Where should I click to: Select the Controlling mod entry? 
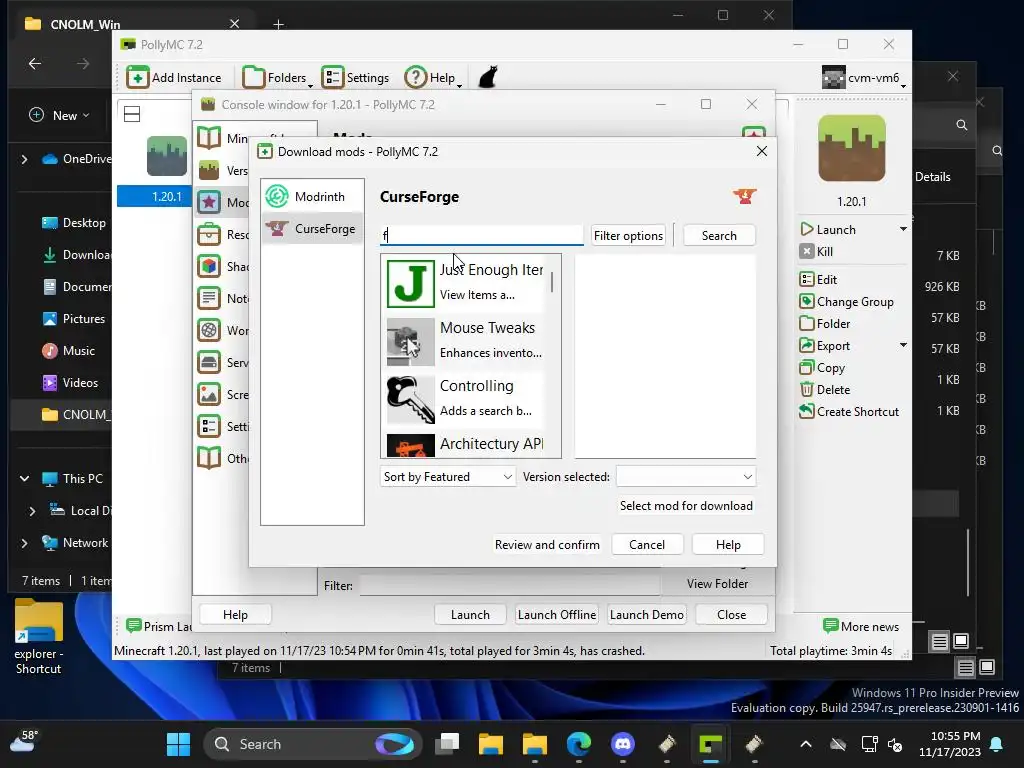(465, 398)
